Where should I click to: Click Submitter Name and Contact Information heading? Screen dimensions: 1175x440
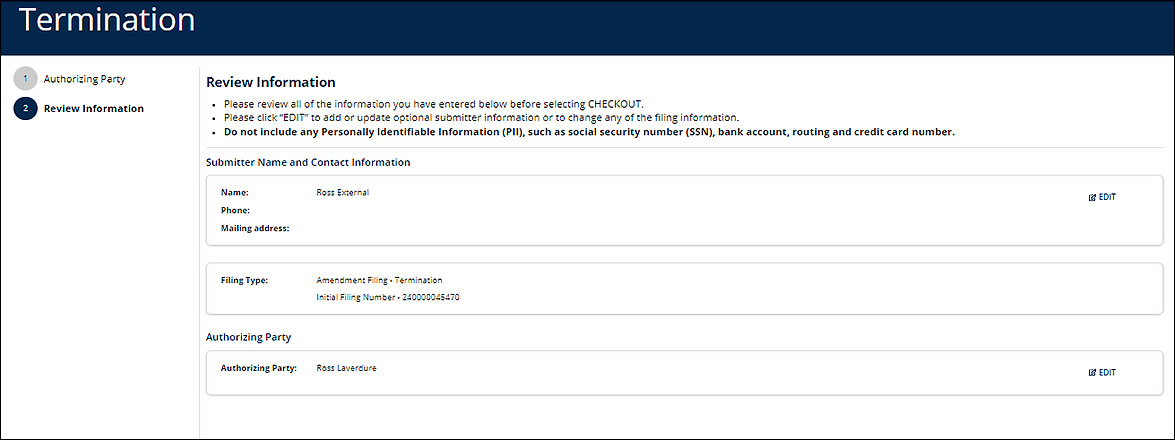pos(308,162)
